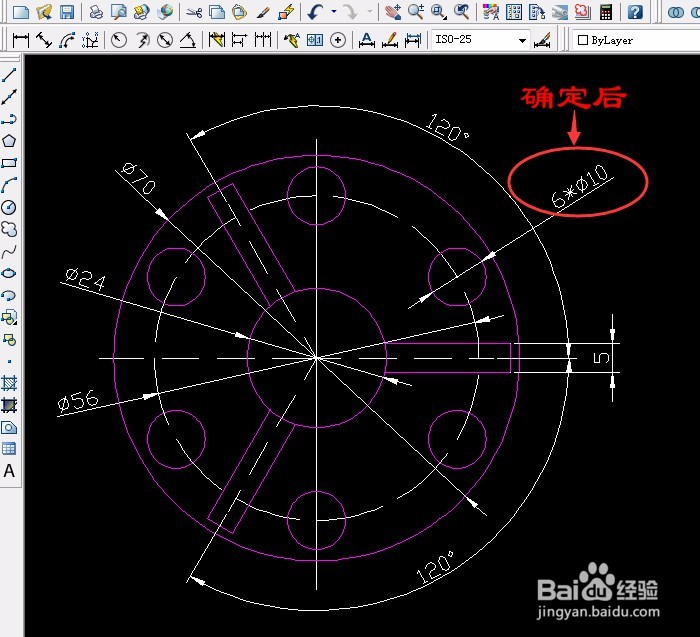Select the Angular dimension tool
The image size is (700, 637).
click(188, 40)
